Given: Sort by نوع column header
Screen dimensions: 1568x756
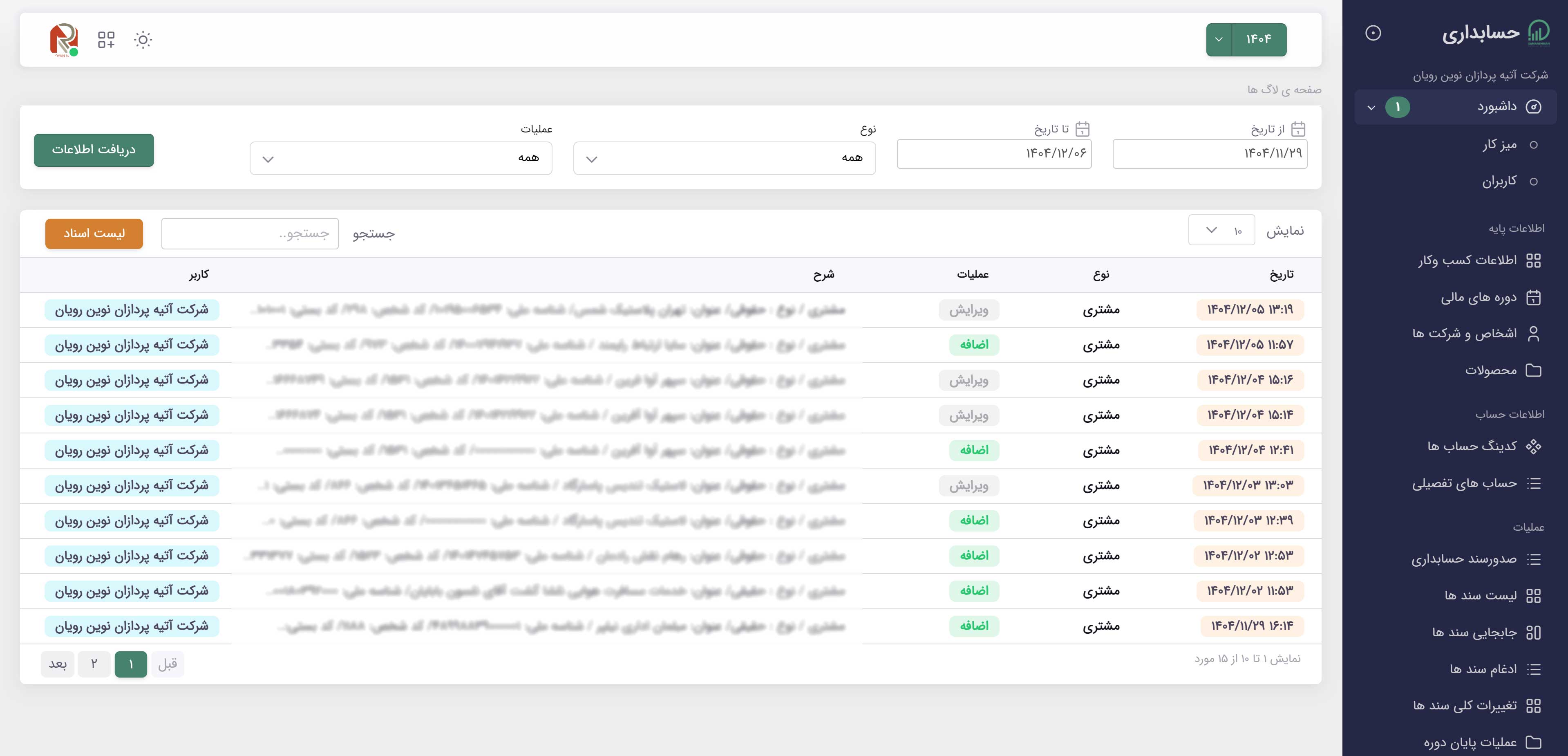Looking at the screenshot, I should click(x=1101, y=275).
